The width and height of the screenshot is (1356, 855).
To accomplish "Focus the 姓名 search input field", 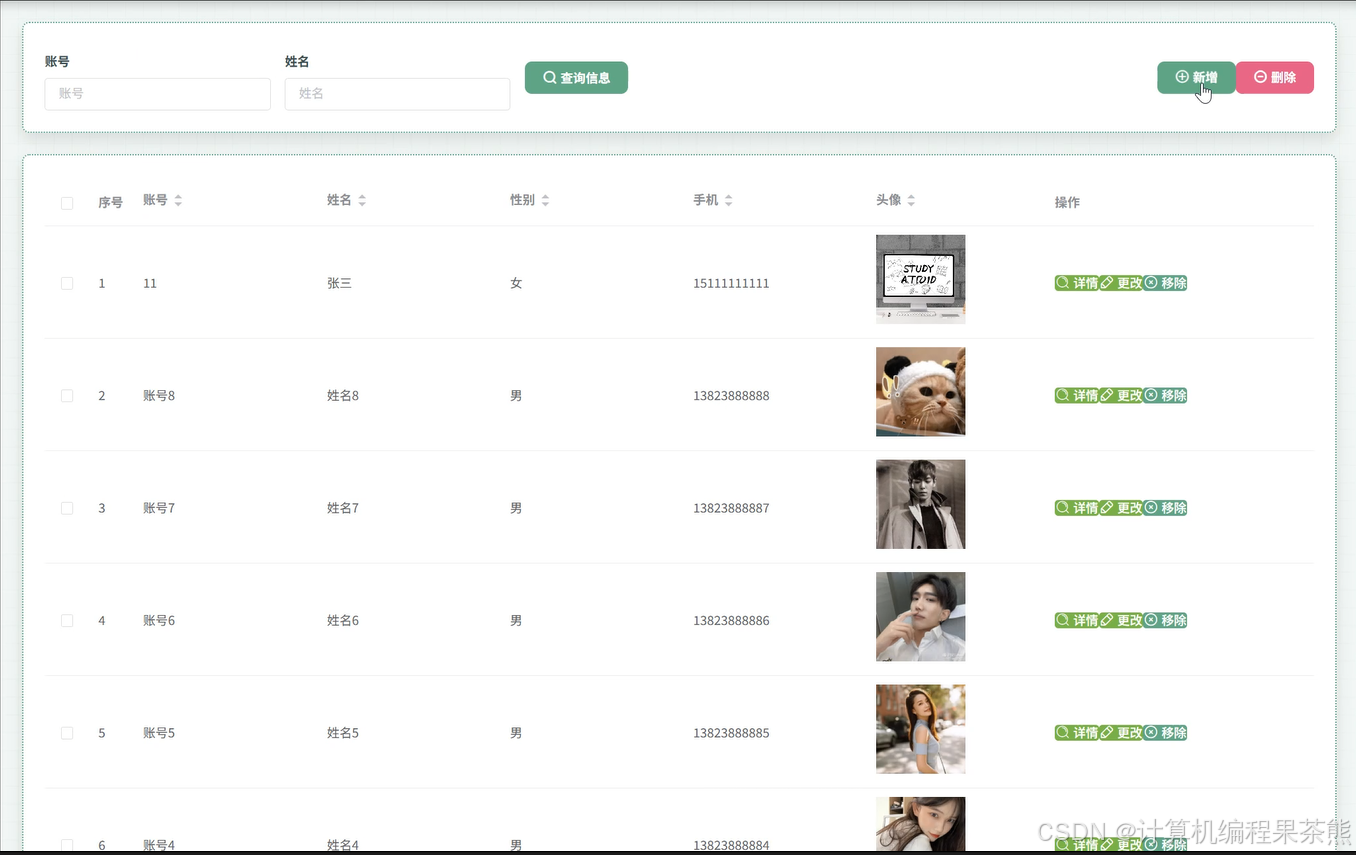I will pos(398,94).
